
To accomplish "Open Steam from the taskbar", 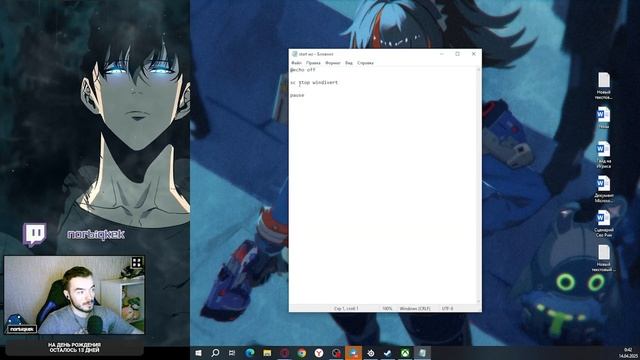I will [388, 353].
